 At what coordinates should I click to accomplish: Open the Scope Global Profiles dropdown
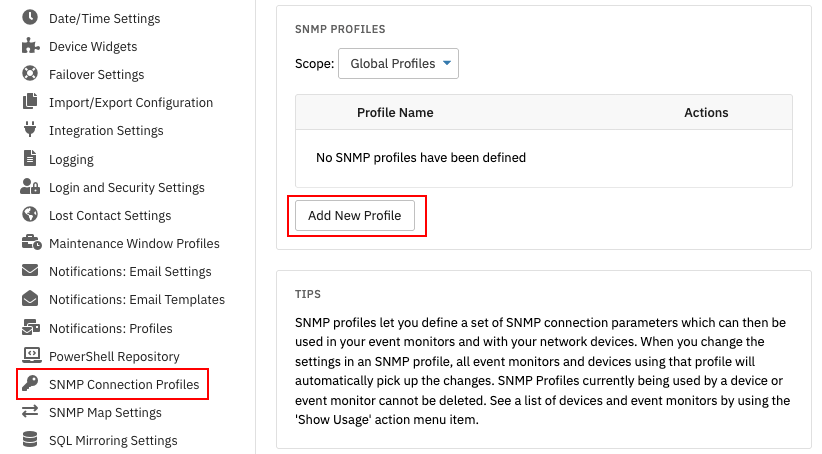(x=398, y=63)
